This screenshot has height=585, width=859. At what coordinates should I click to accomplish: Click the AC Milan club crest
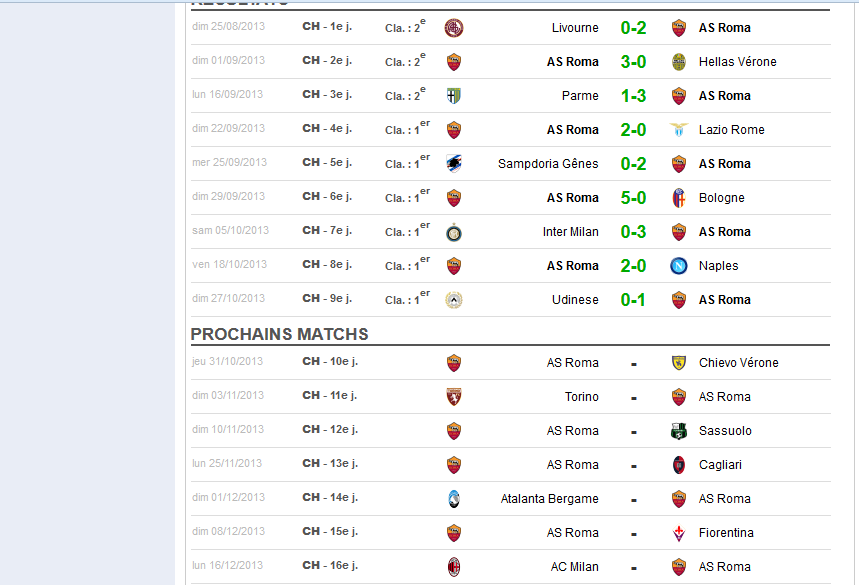[x=454, y=567]
